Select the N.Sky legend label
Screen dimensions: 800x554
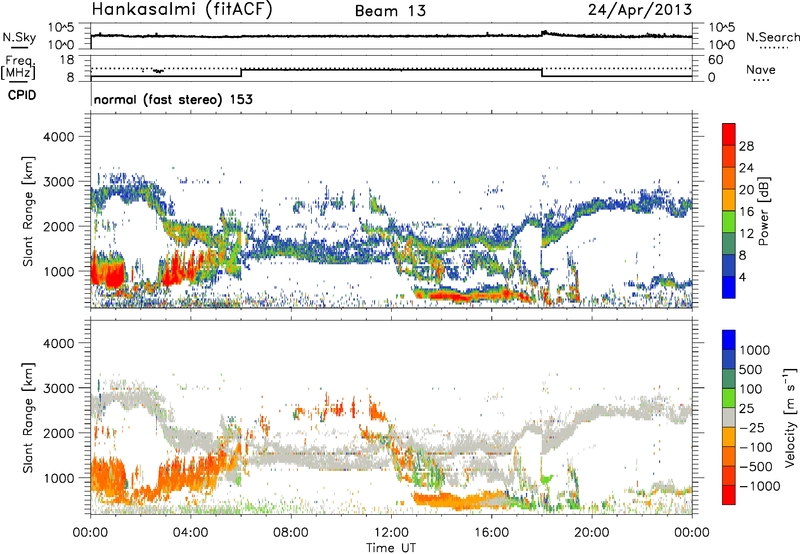(19, 38)
